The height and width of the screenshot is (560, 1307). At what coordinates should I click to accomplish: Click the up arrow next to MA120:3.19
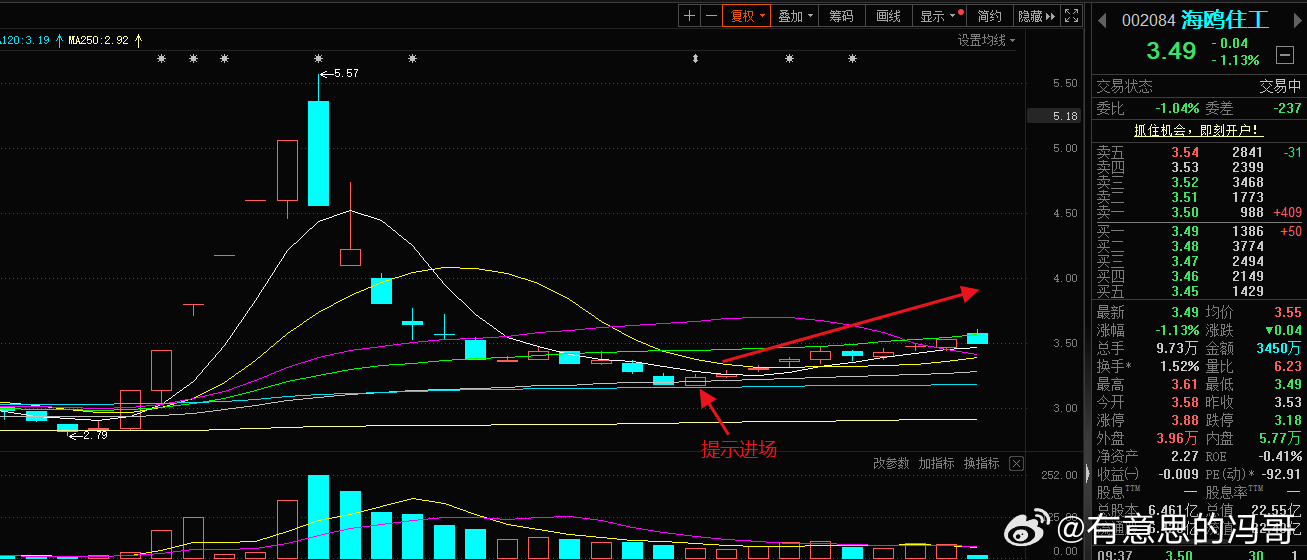tap(59, 40)
